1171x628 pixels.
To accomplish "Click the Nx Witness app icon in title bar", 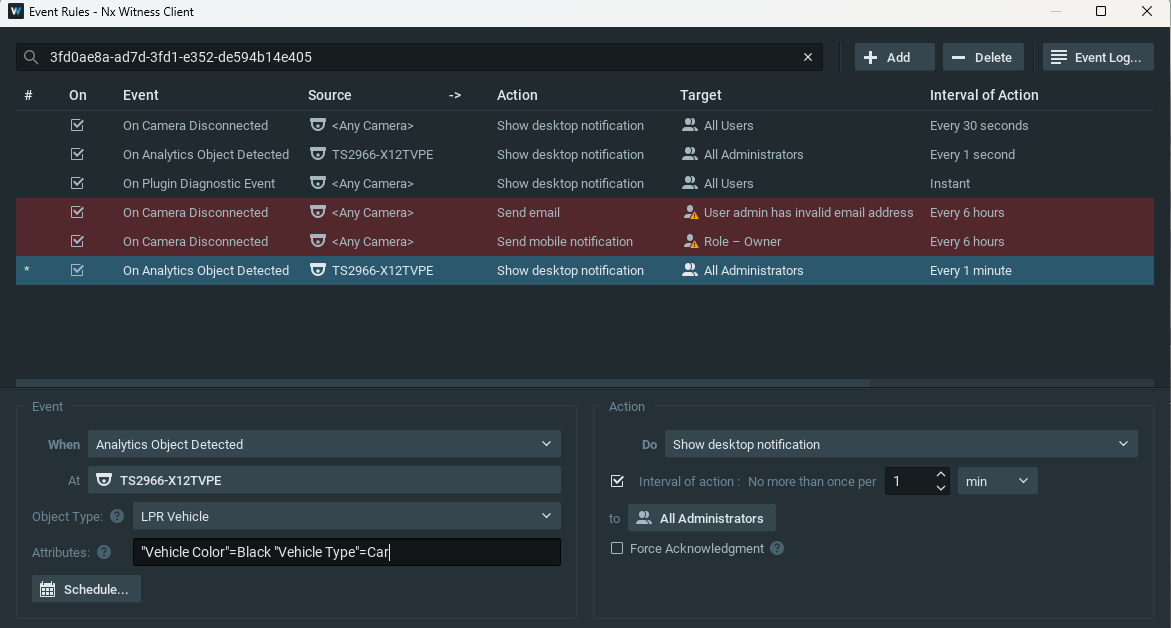I will click(16, 11).
